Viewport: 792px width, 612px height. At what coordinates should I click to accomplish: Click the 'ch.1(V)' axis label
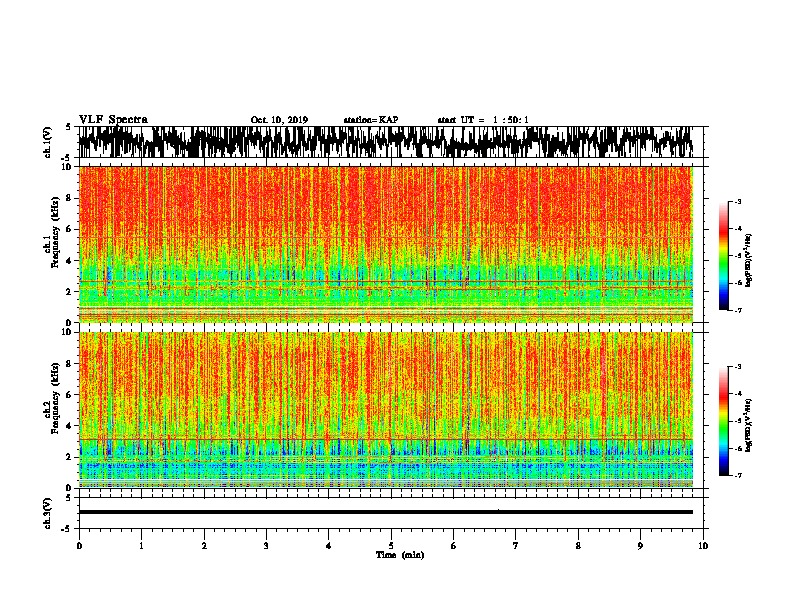coord(48,142)
